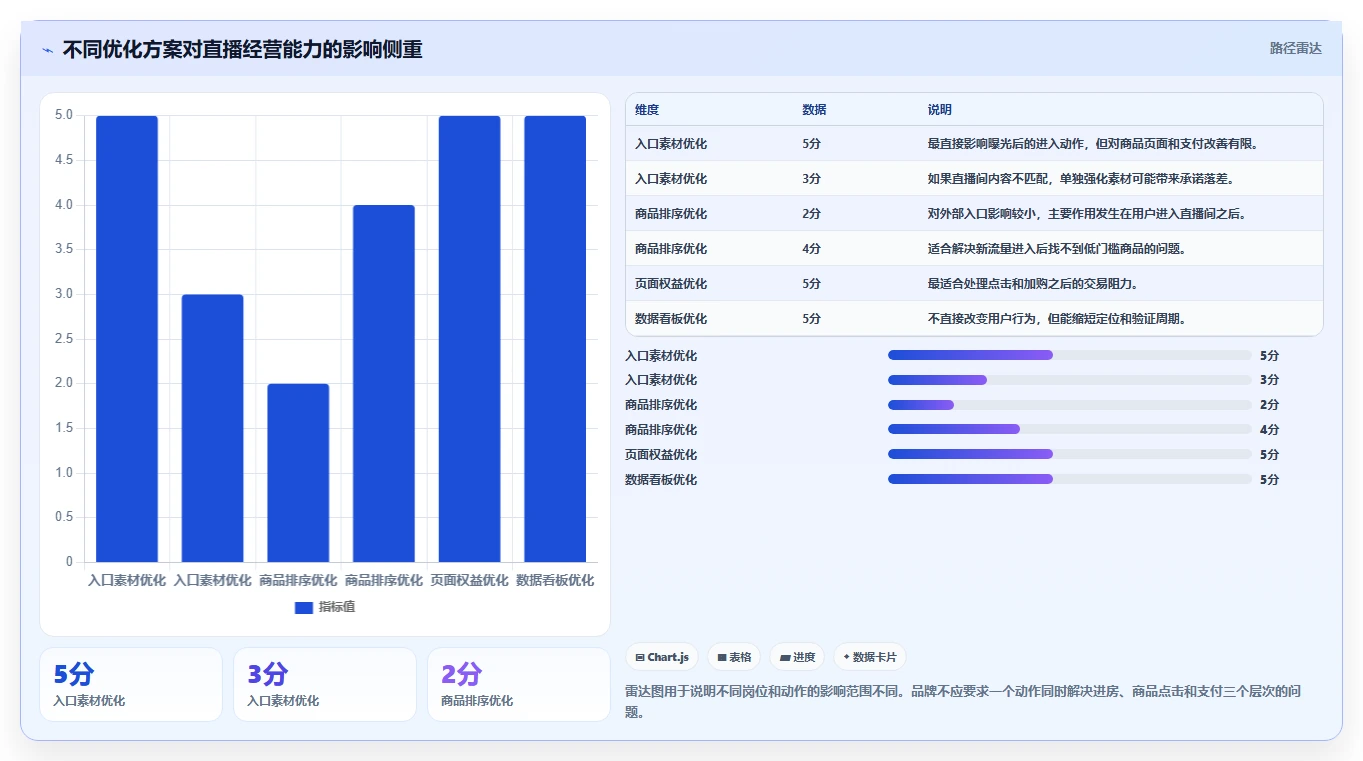Open the 2分 商品排序优化 data card
The height and width of the screenshot is (761, 1363).
(519, 684)
